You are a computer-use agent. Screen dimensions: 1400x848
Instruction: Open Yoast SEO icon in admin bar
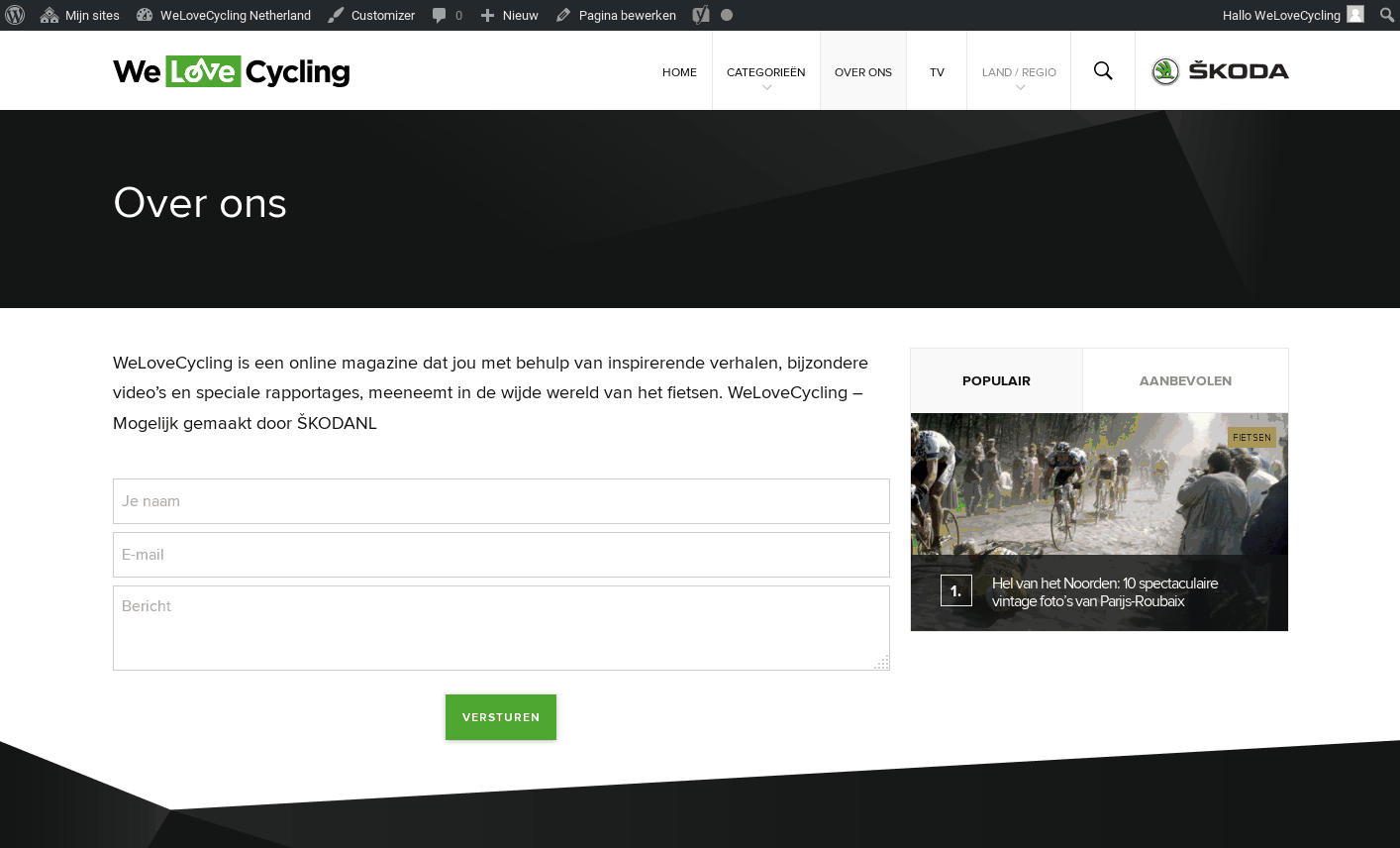click(x=701, y=15)
